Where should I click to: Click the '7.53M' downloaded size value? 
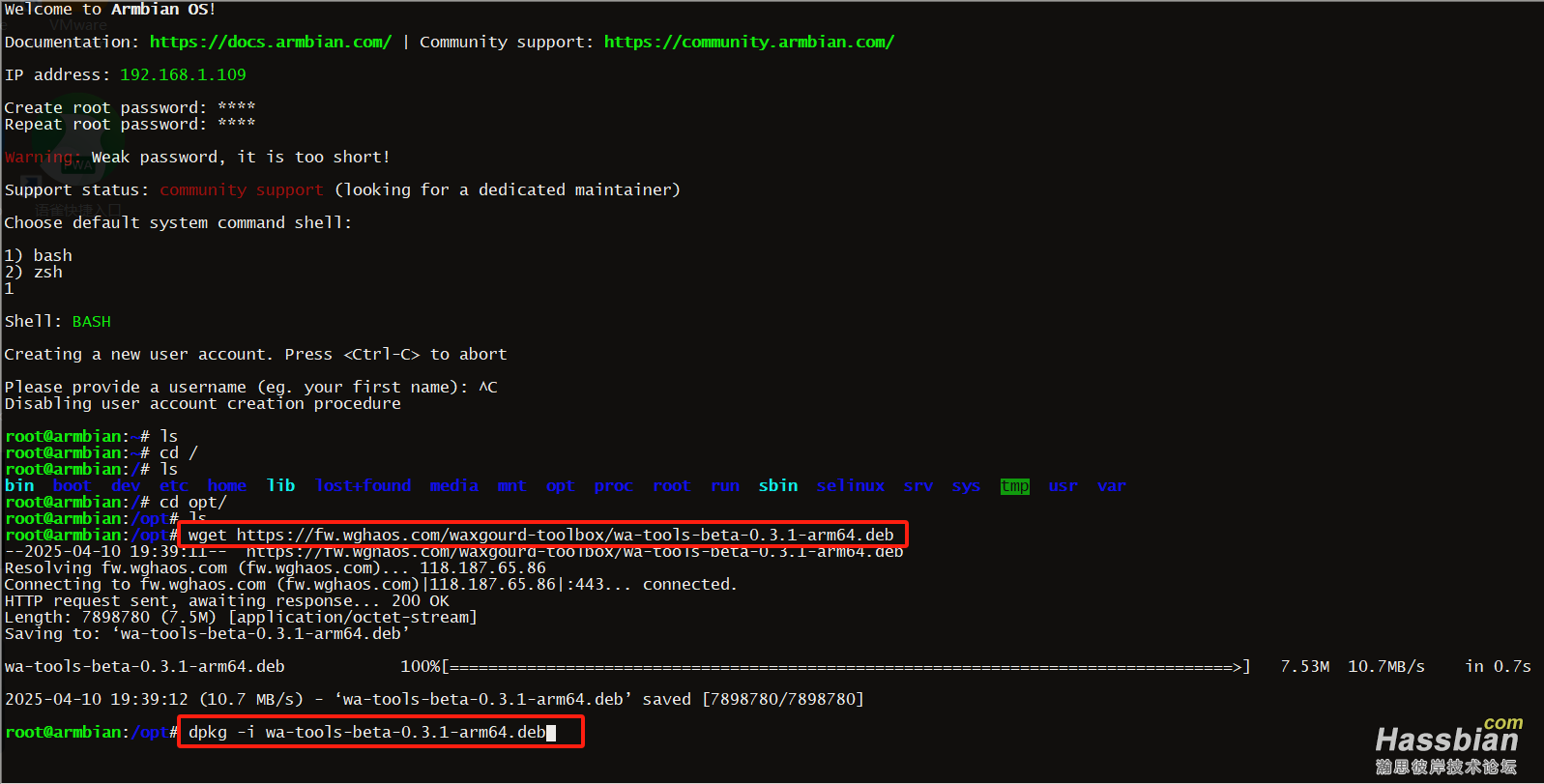pyautogui.click(x=1305, y=666)
